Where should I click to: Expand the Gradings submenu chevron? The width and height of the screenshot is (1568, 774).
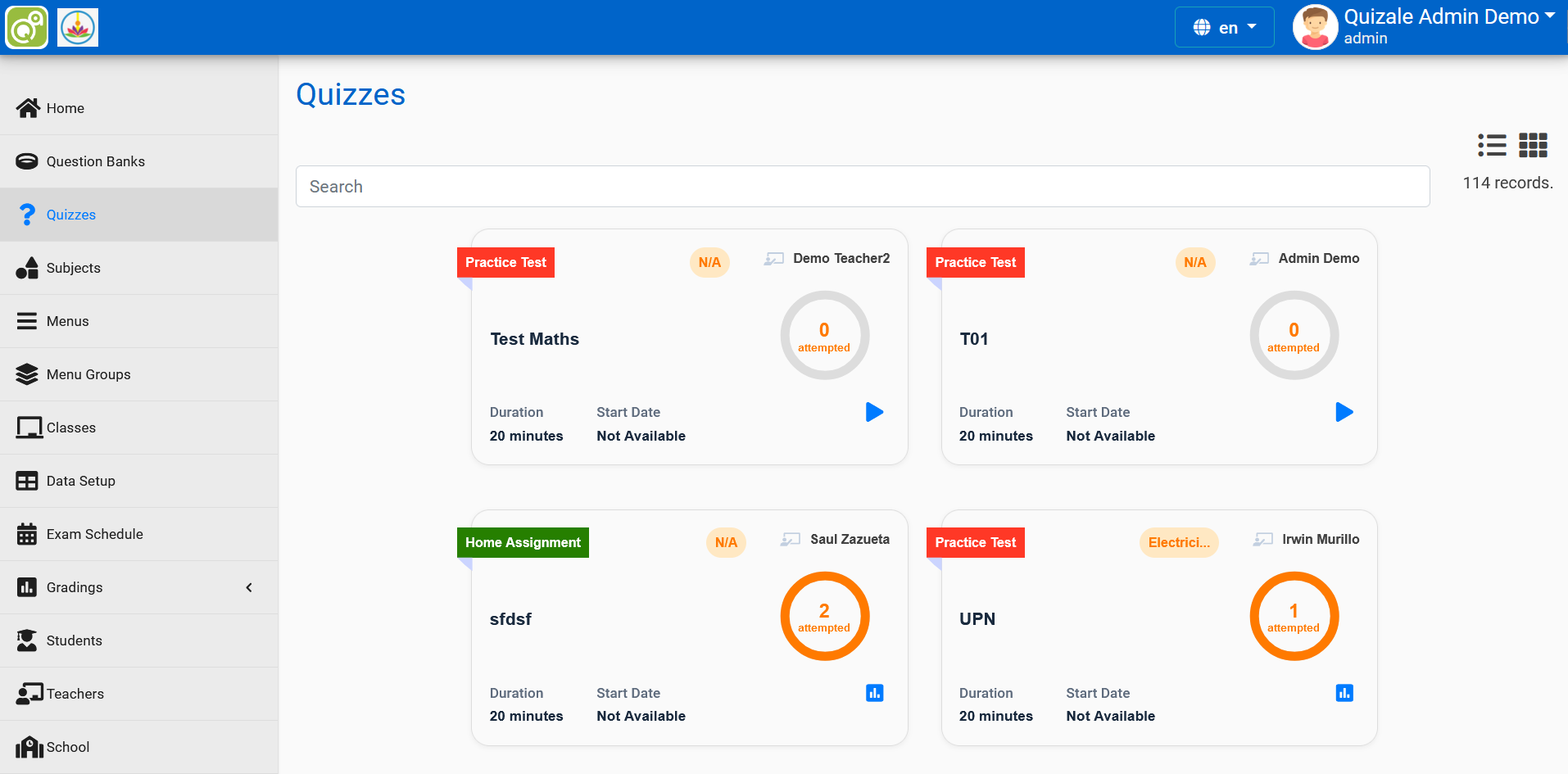pos(249,587)
